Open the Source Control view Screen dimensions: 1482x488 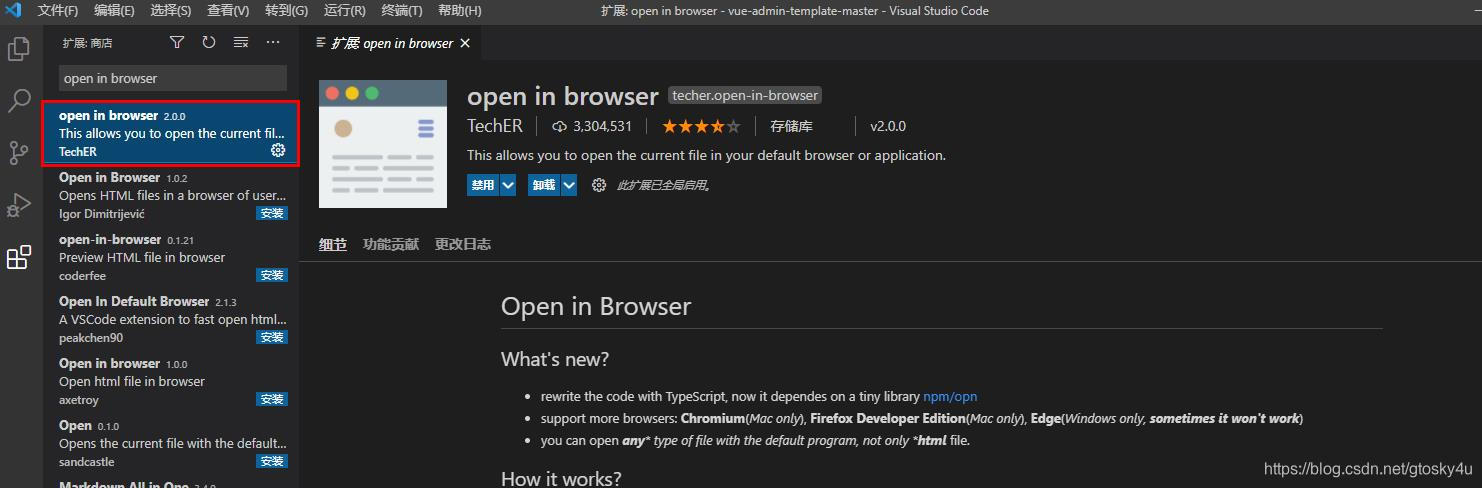(18, 152)
